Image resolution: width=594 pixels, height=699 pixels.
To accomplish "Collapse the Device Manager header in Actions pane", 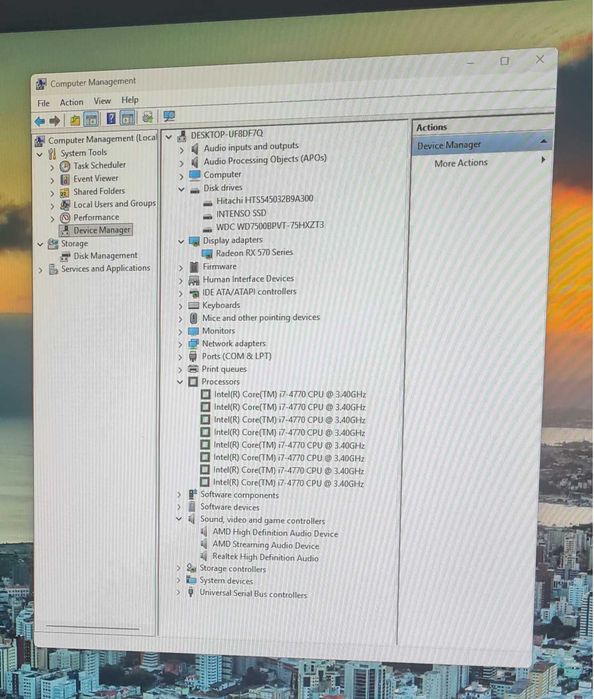I will coord(544,141).
